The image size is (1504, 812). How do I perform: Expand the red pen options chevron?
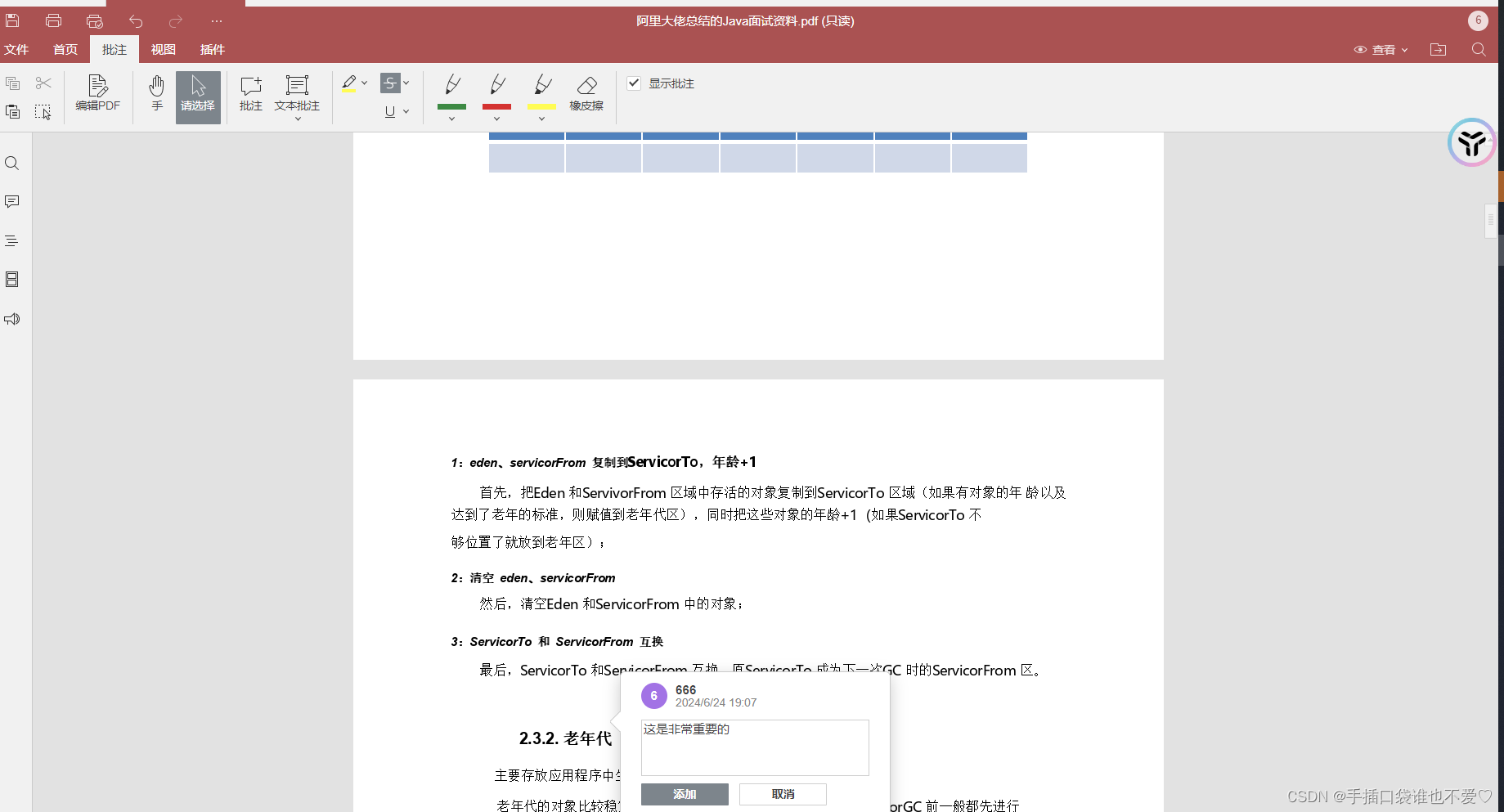pos(496,119)
